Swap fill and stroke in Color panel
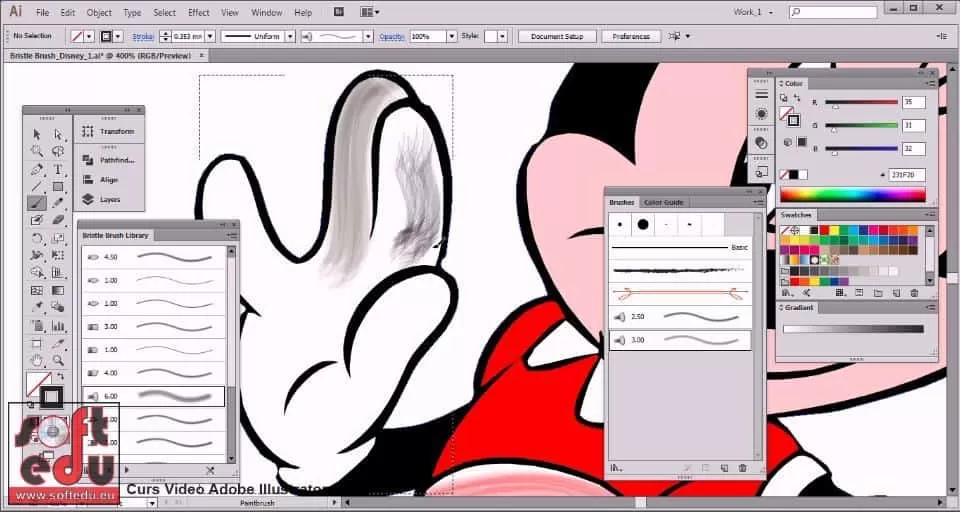The height and width of the screenshot is (512, 960). pos(797,98)
